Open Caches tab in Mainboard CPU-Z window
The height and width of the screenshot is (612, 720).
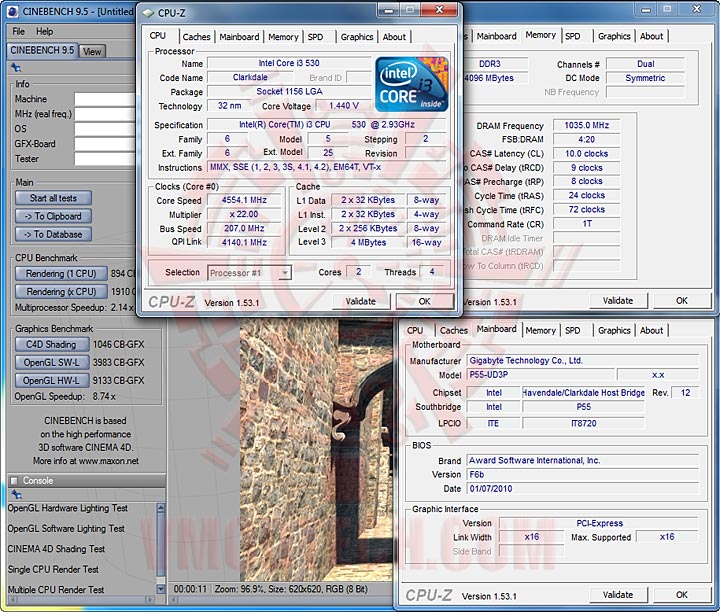[454, 331]
